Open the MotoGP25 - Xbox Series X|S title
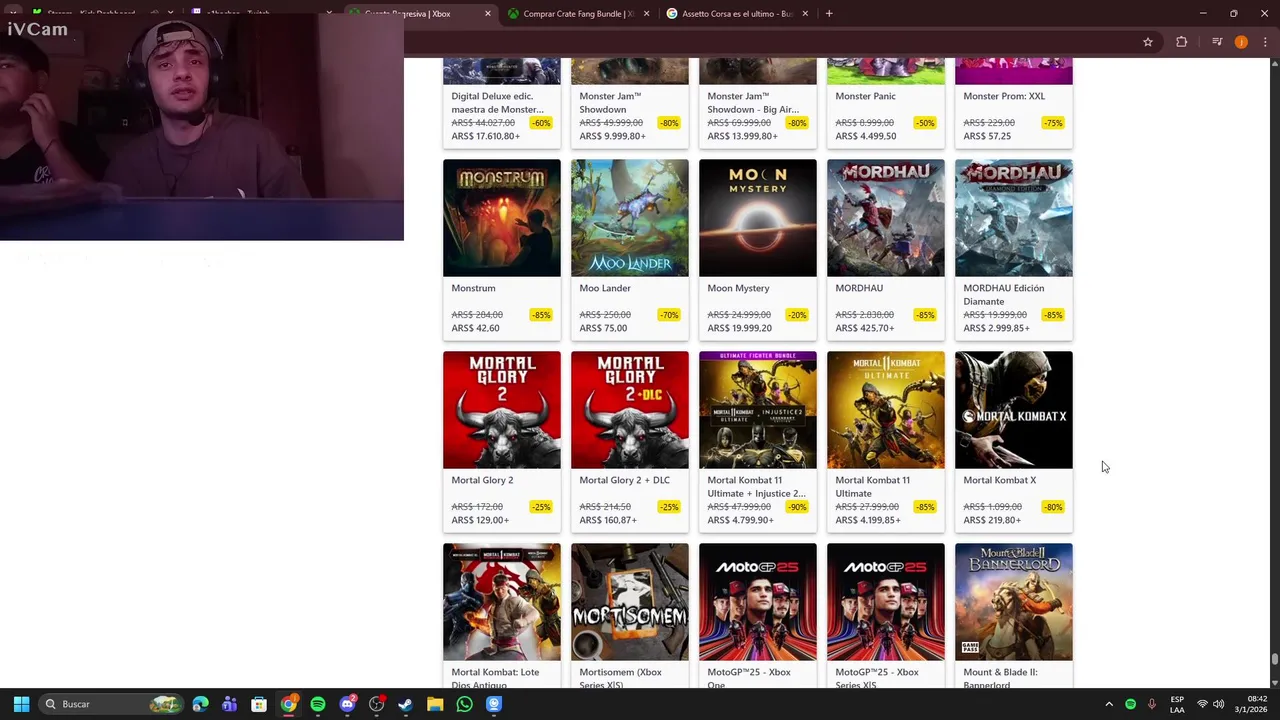This screenshot has width=1280, height=720. 877,678
